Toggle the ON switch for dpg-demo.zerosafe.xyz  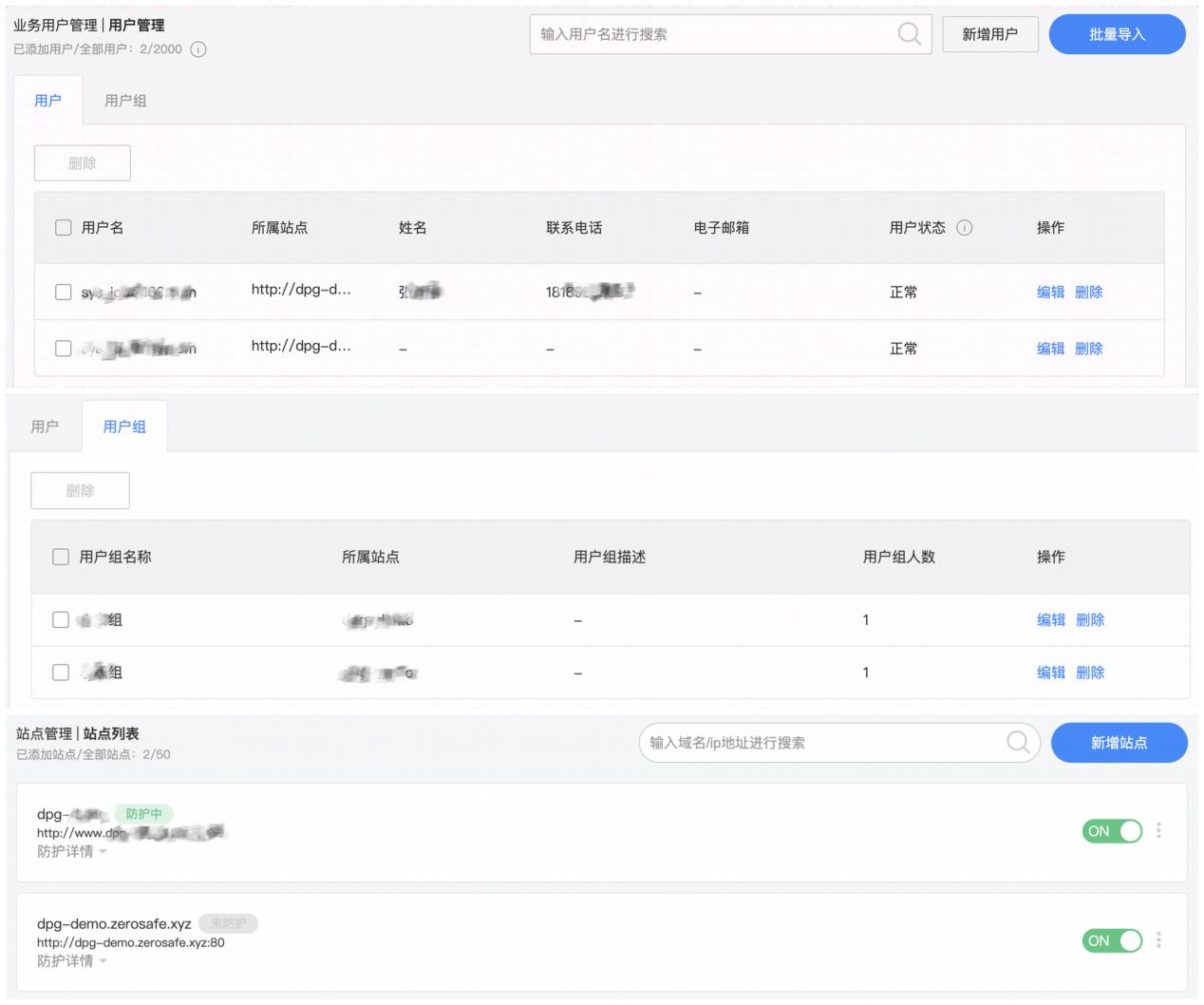pyautogui.click(x=1112, y=940)
